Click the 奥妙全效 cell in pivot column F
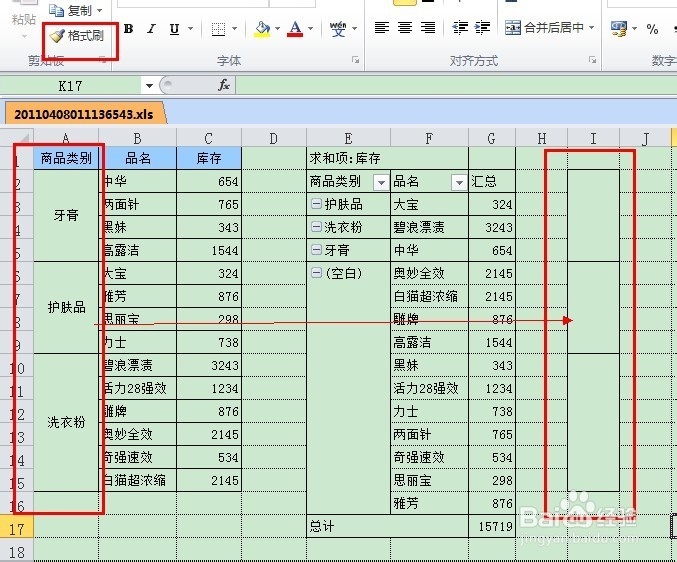The height and width of the screenshot is (562, 677). tap(429, 273)
